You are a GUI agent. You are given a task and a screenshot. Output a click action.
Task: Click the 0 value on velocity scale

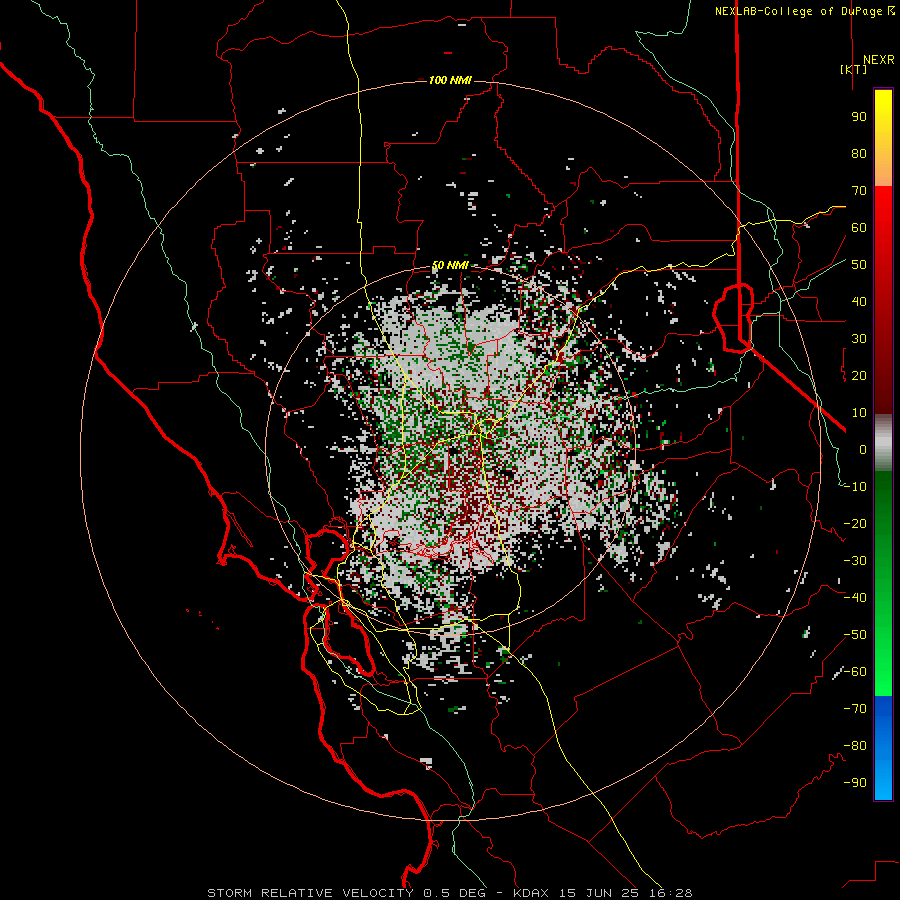(863, 450)
